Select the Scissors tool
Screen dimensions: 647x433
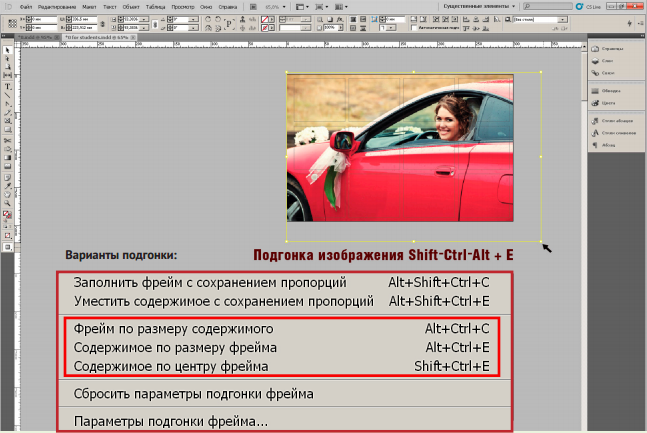(7, 141)
